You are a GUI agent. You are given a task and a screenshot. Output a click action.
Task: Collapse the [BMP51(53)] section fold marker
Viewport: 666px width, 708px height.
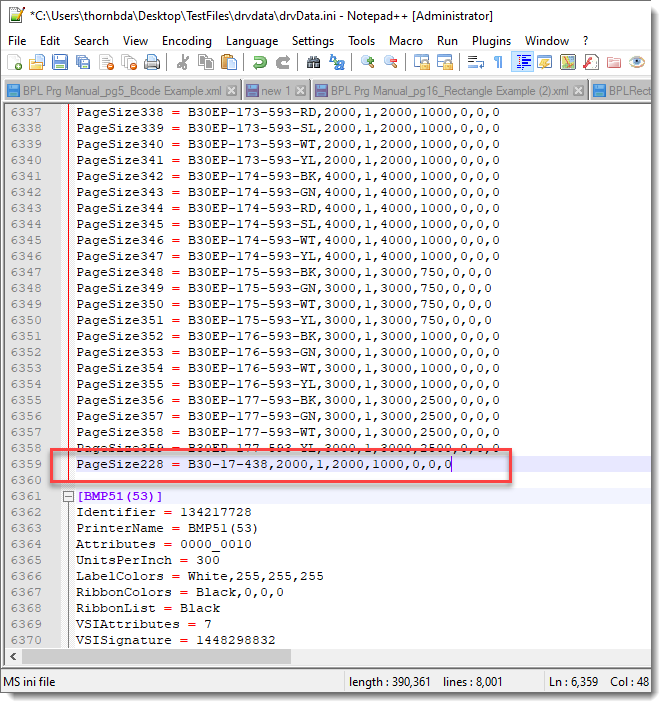(68, 497)
